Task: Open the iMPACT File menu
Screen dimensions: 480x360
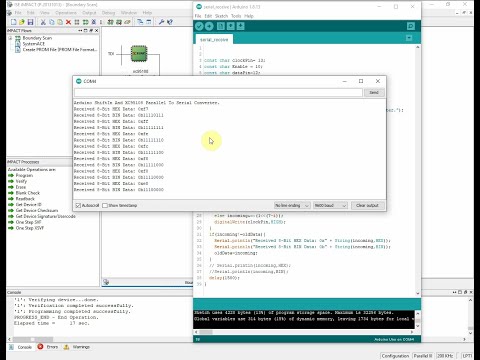Action: 18,13
